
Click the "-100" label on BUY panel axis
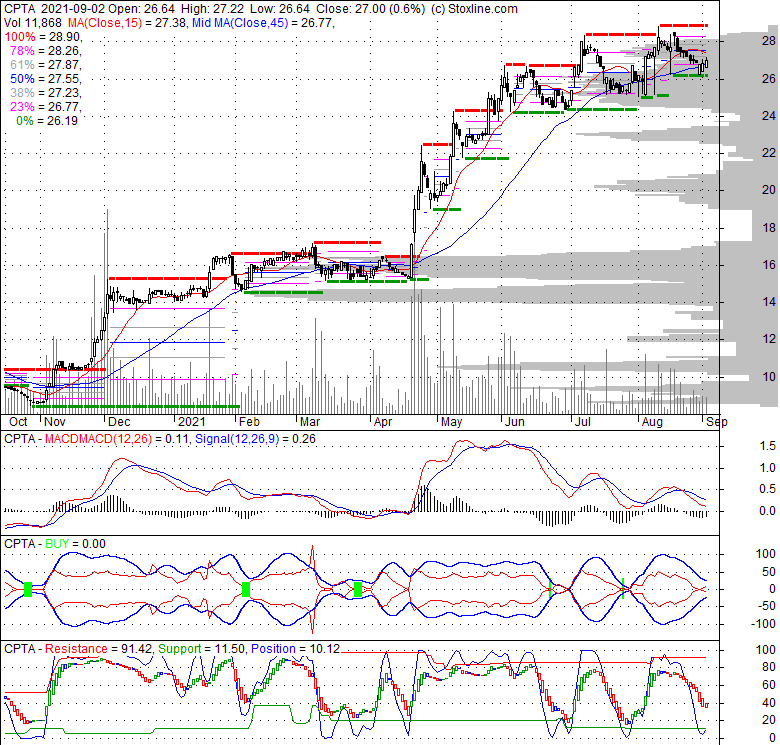765,624
